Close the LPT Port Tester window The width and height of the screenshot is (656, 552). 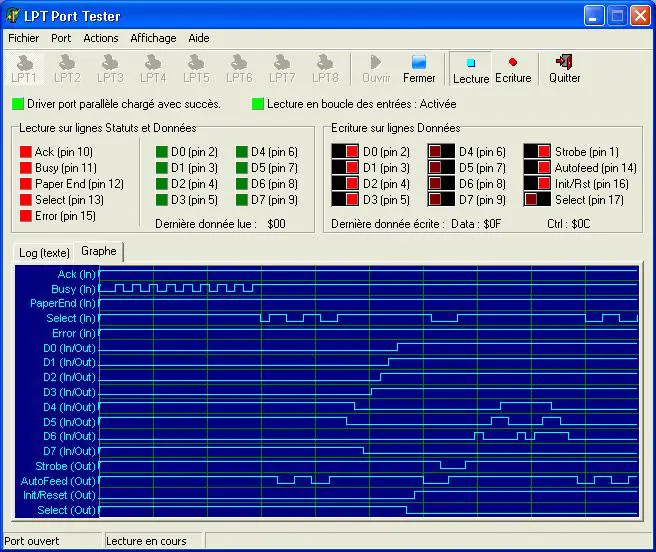point(640,16)
